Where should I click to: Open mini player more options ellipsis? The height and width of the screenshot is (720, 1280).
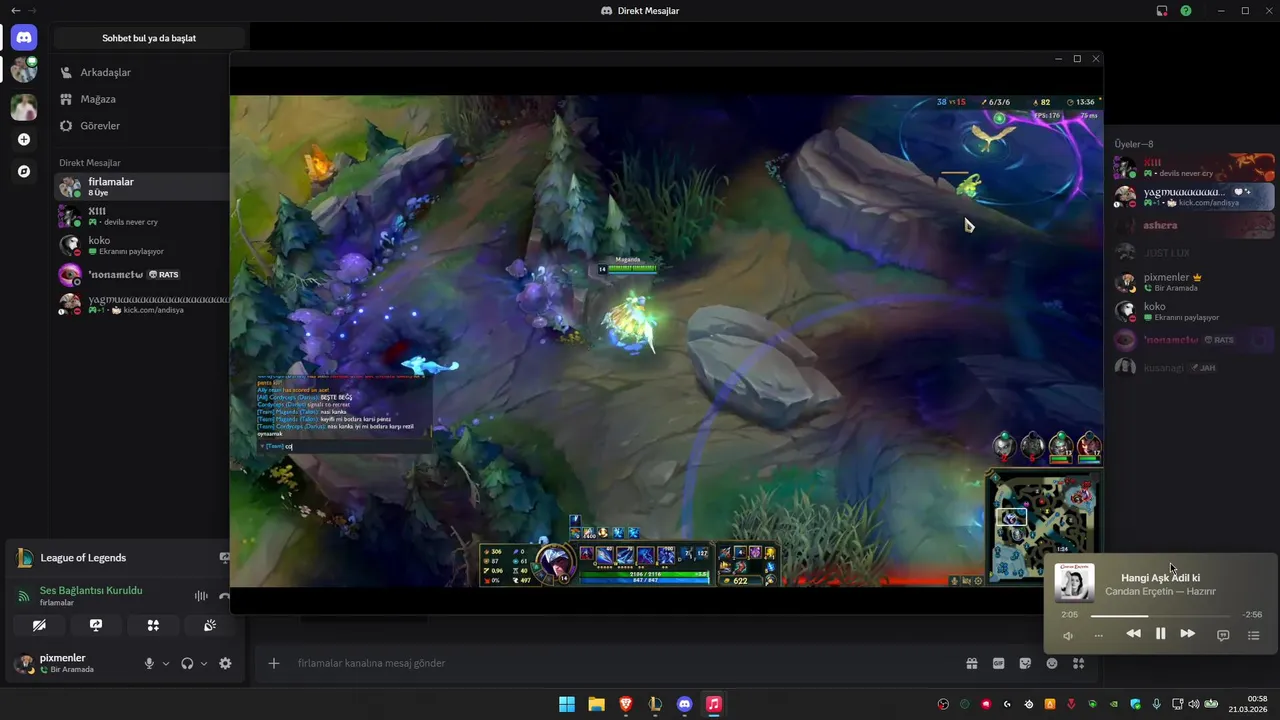tap(1098, 635)
